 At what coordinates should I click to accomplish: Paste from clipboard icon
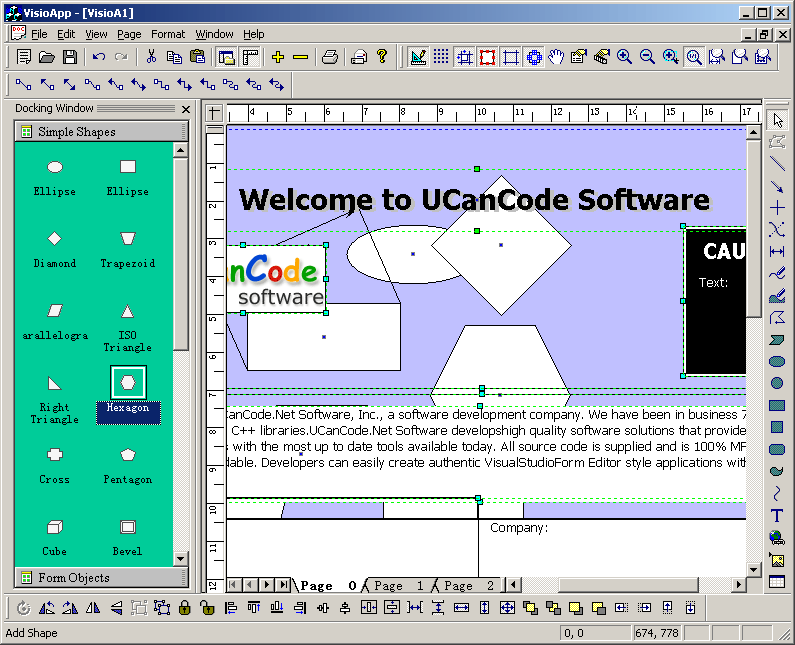(x=197, y=57)
